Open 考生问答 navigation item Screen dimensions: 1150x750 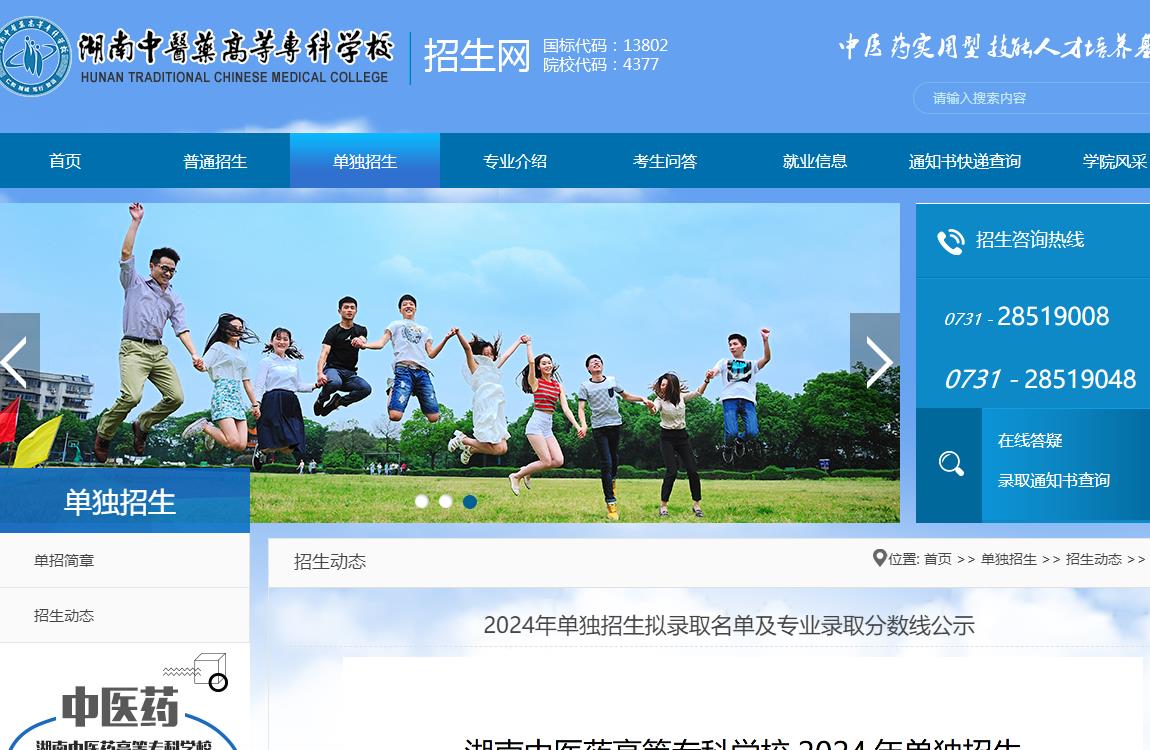(664, 161)
